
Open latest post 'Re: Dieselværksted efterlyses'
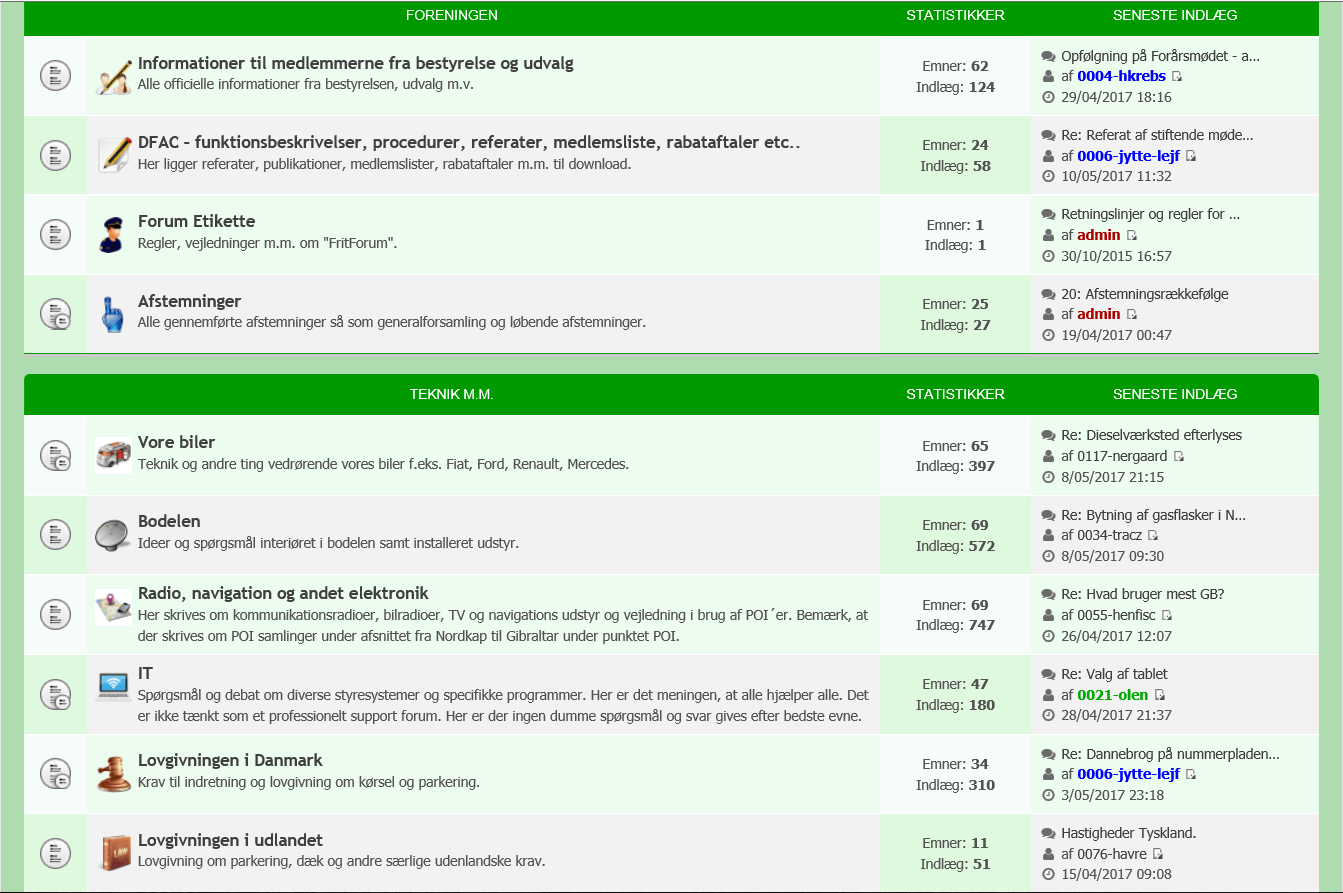1151,435
